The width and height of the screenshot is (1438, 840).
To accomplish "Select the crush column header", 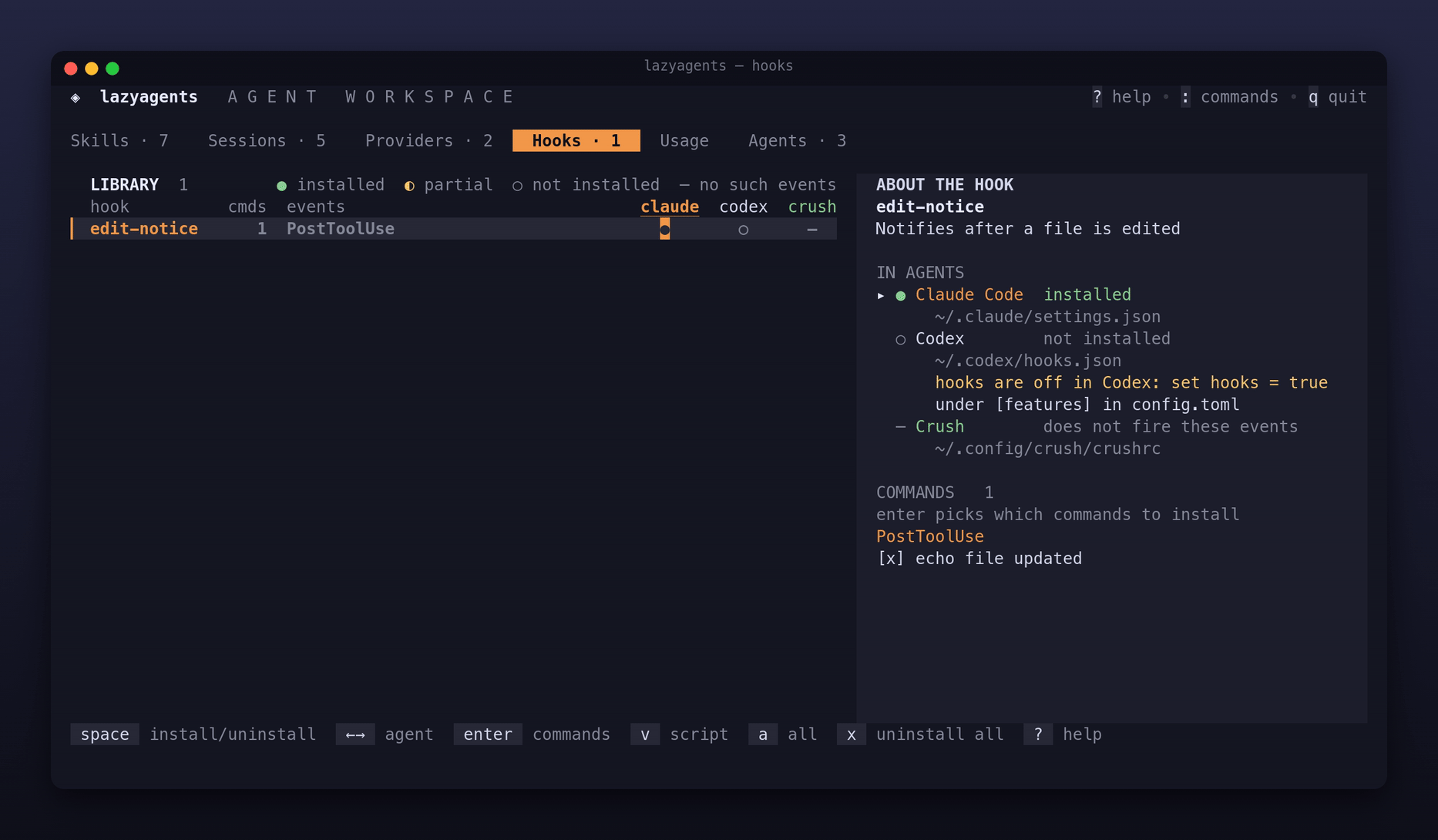I will (812, 207).
